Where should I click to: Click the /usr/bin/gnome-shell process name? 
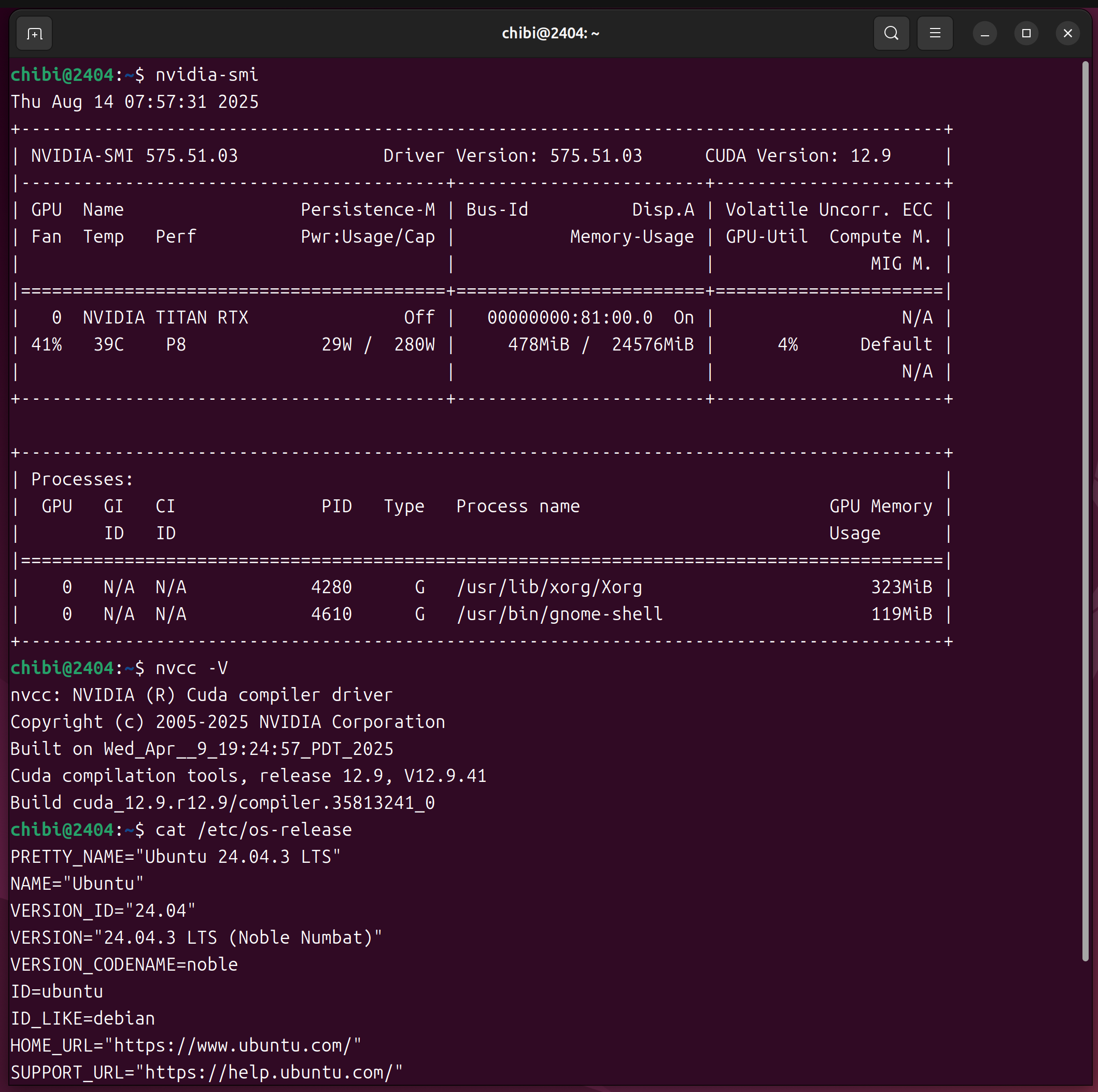pyautogui.click(x=559, y=614)
